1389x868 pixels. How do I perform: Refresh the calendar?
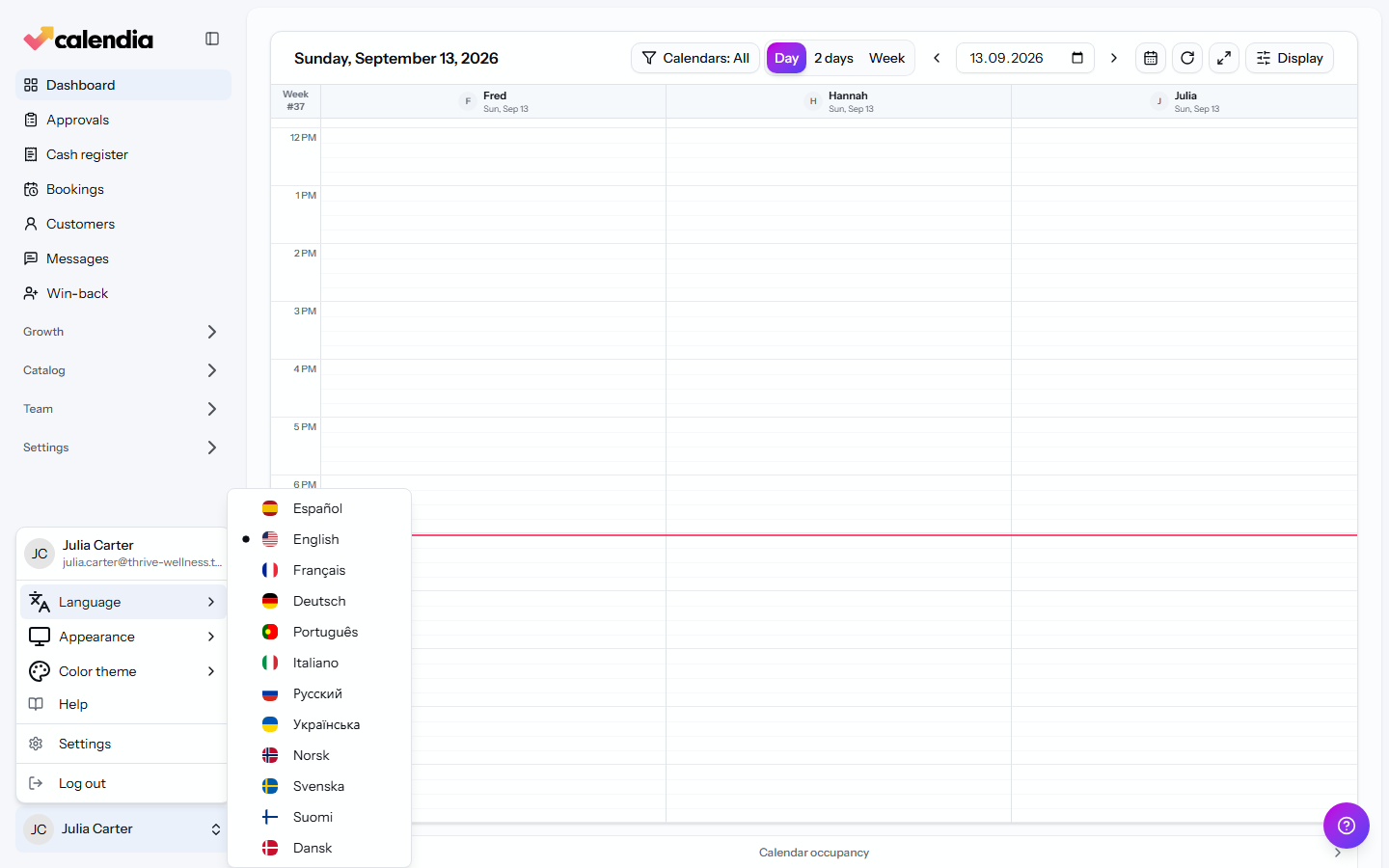pos(1187,58)
